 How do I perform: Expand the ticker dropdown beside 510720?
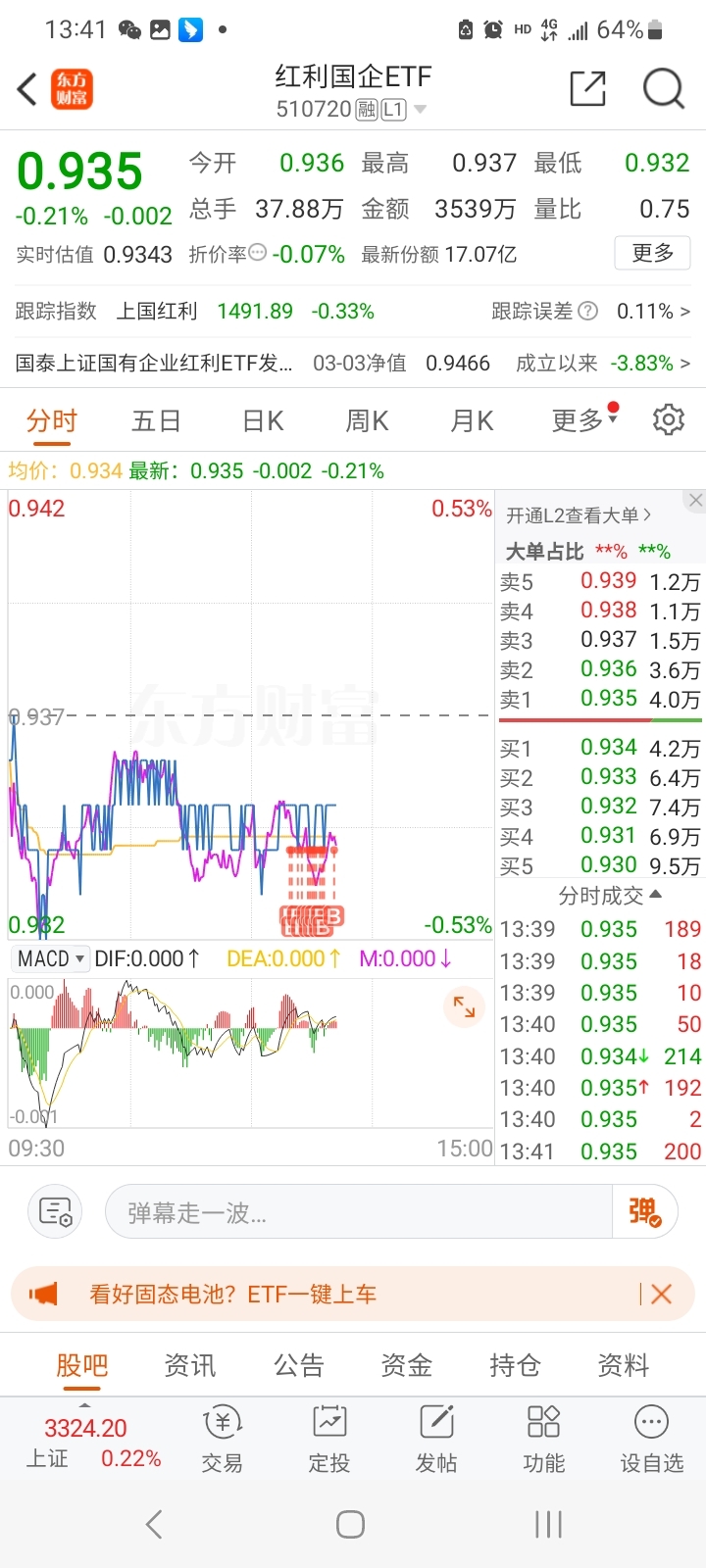click(x=421, y=110)
